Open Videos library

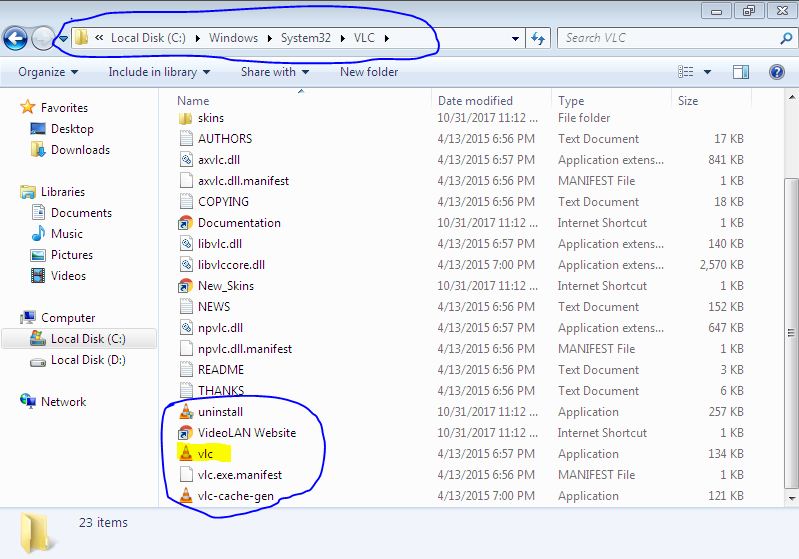pyautogui.click(x=68, y=276)
